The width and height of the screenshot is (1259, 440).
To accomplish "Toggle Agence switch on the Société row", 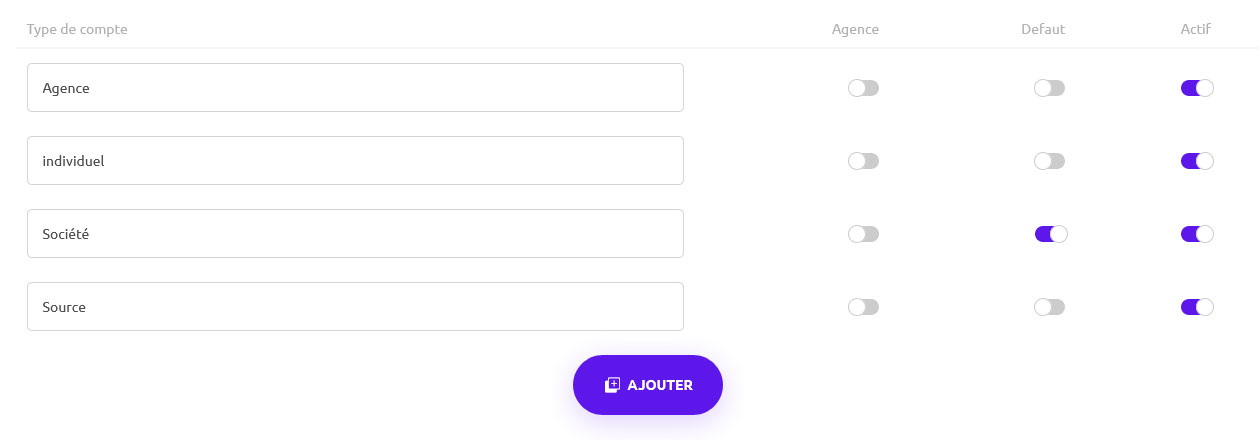I will pos(863,234).
